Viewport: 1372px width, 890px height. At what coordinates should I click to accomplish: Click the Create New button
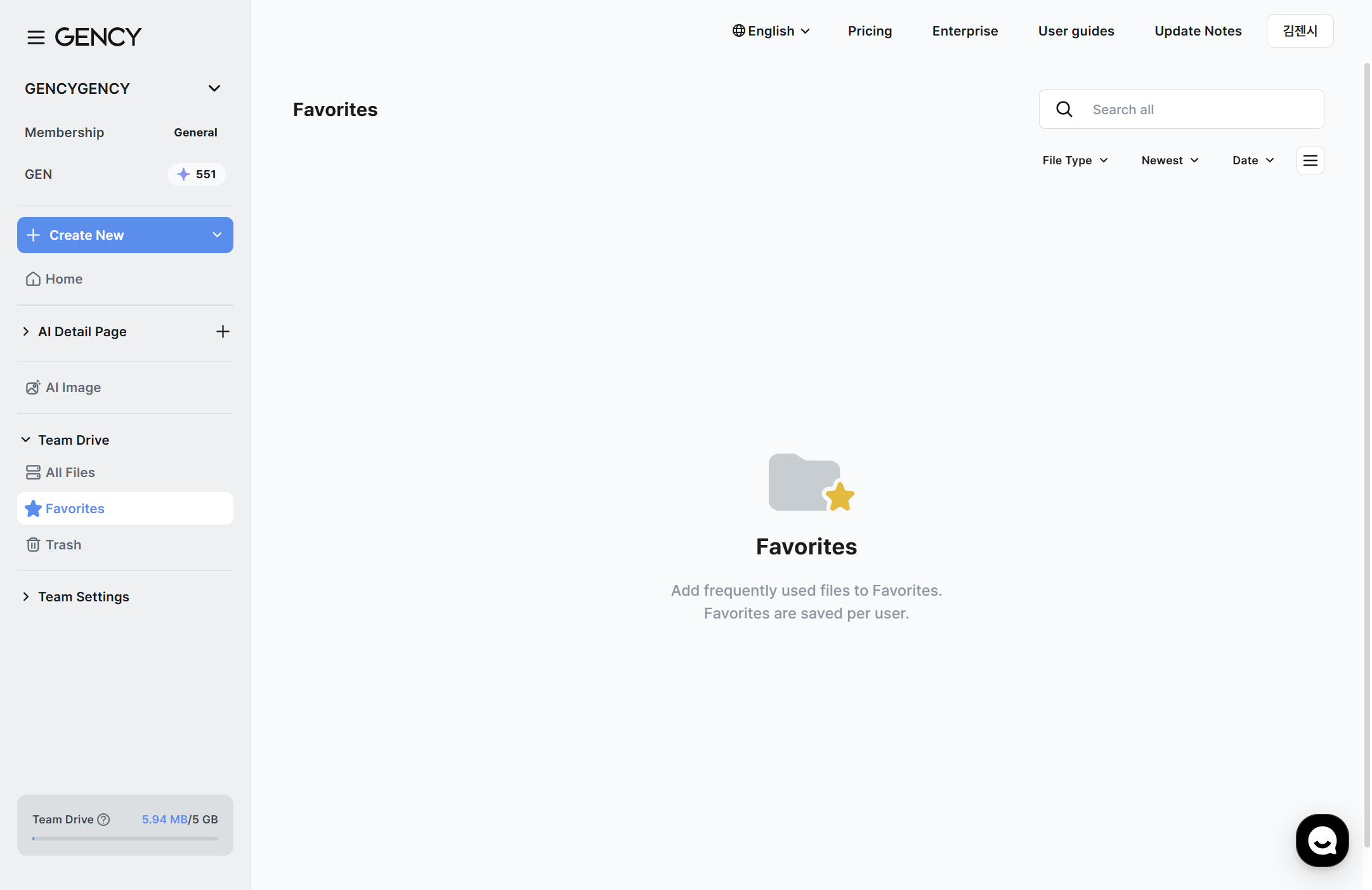pos(125,235)
